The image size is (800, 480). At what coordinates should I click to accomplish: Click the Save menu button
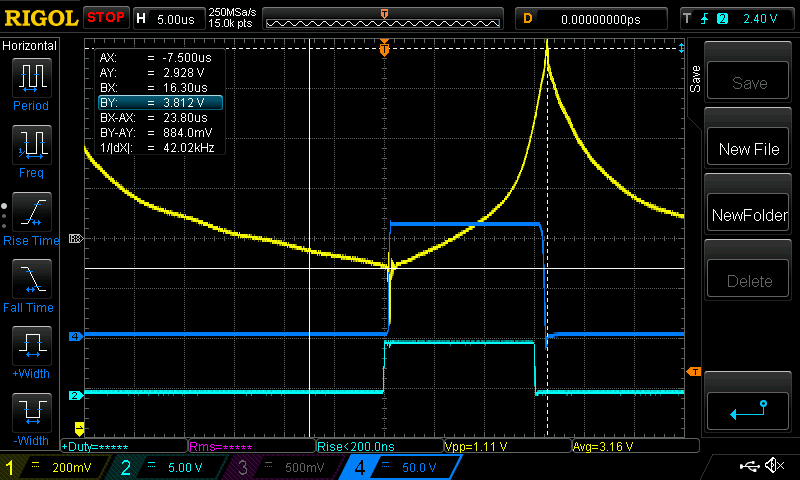749,84
